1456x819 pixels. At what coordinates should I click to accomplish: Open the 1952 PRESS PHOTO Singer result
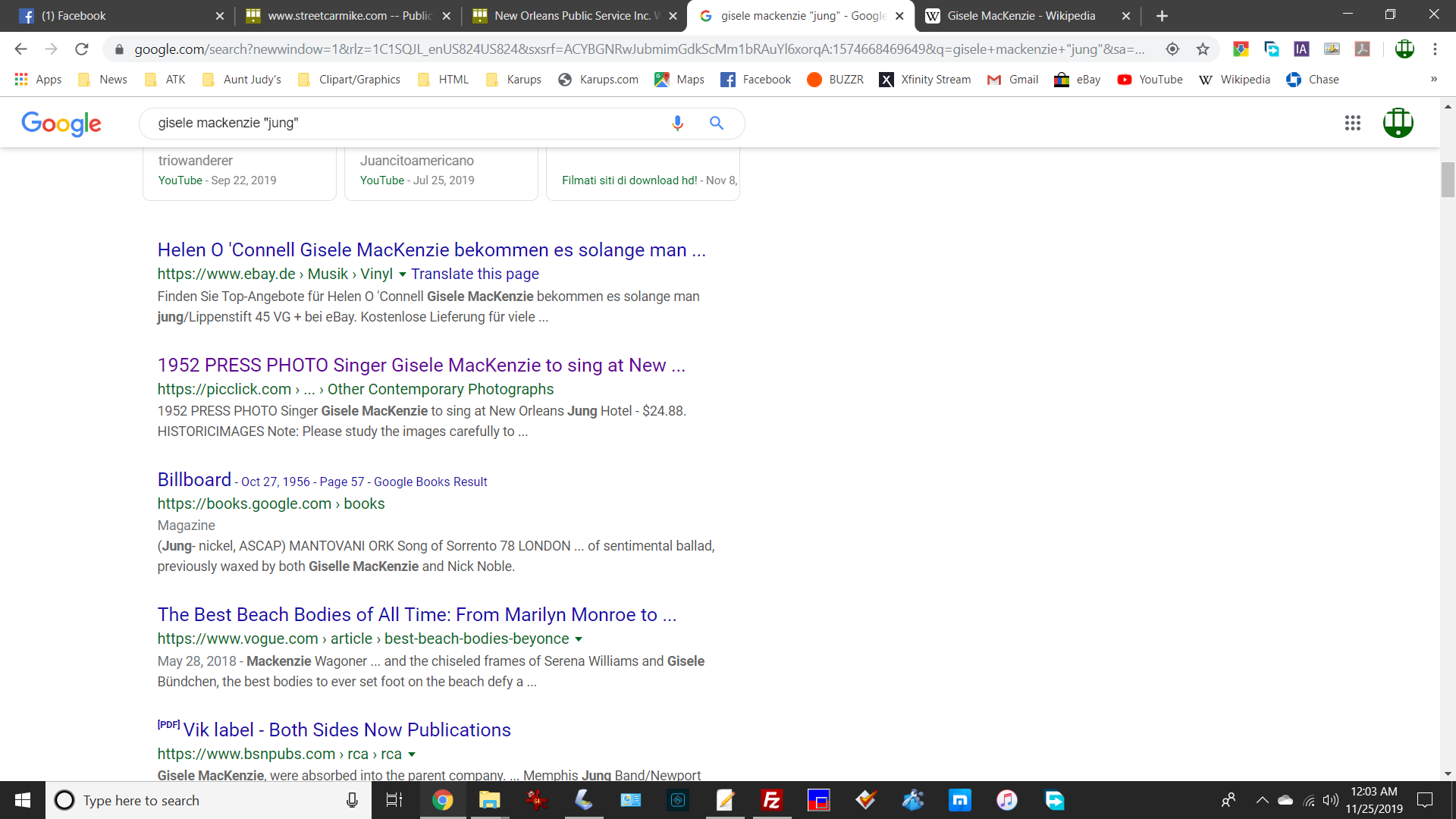pos(421,366)
